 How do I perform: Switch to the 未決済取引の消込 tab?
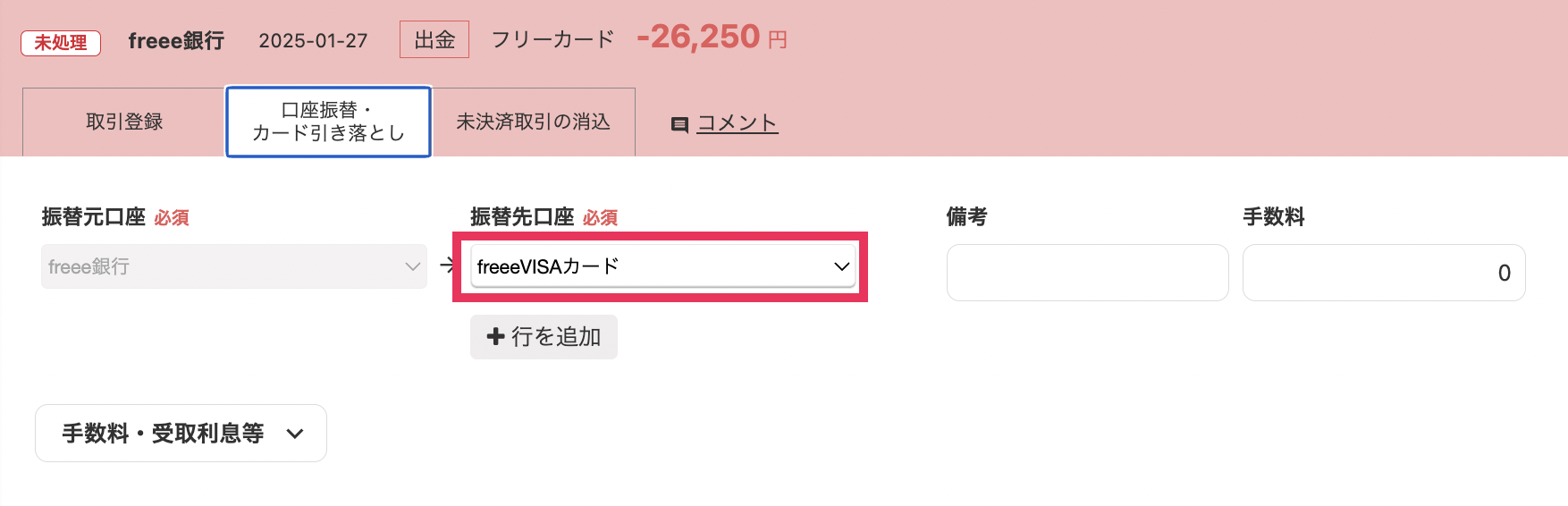(x=533, y=122)
